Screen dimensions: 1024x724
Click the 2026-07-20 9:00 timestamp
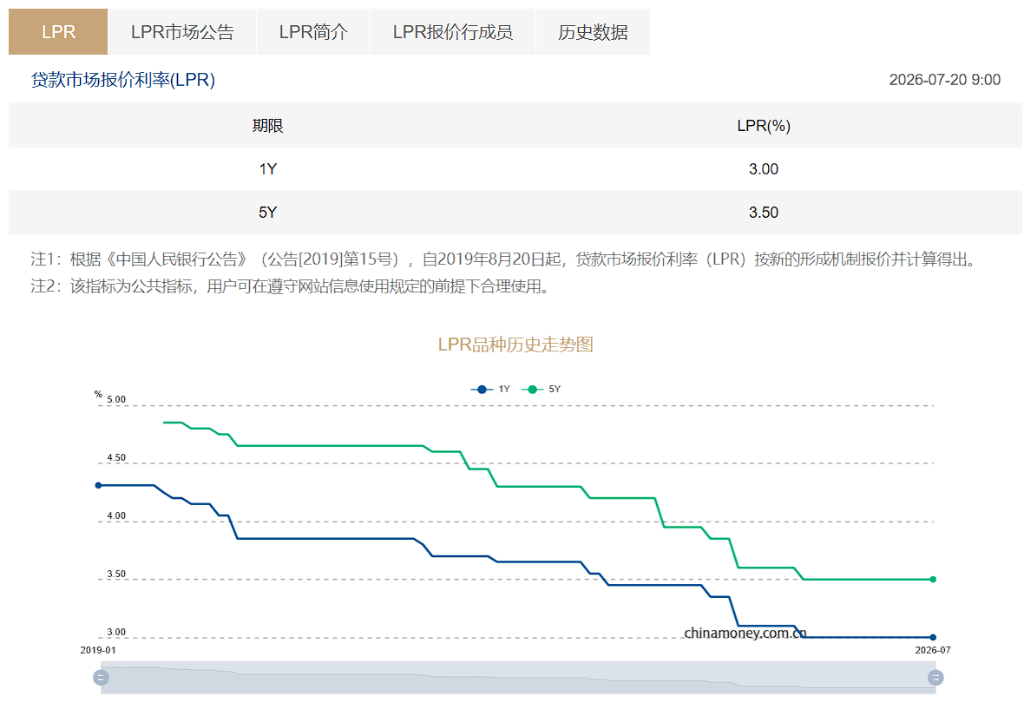[944, 80]
